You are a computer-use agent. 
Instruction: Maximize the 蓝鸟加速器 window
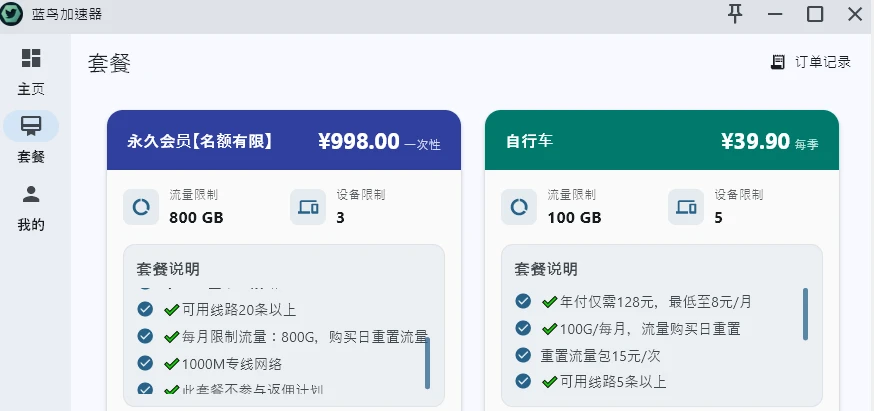pos(815,13)
